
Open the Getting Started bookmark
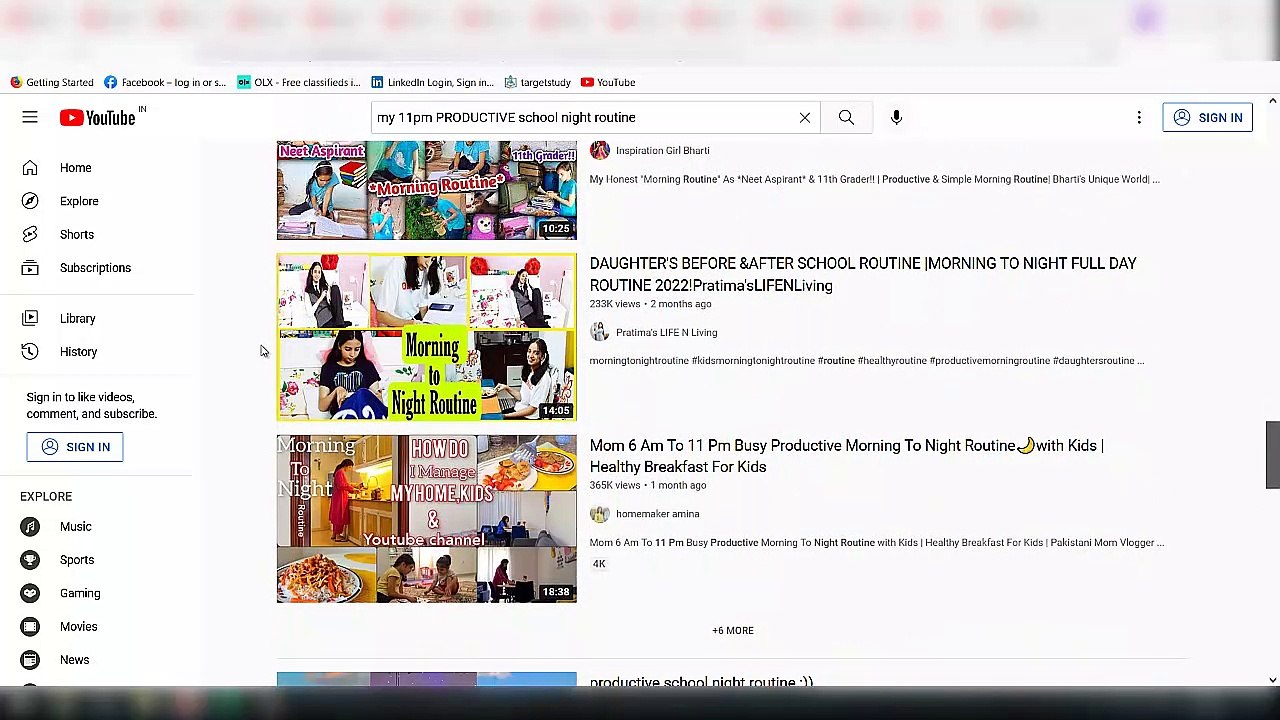[x=52, y=82]
